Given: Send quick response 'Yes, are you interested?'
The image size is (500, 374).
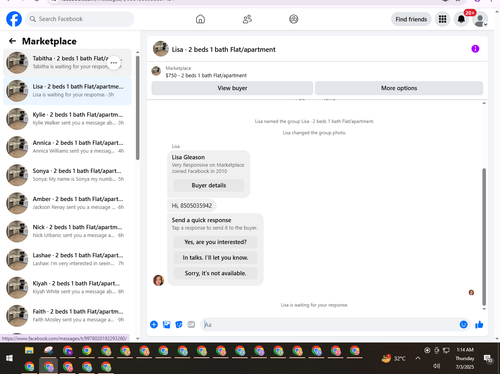Looking at the screenshot, I should click(x=215, y=242).
